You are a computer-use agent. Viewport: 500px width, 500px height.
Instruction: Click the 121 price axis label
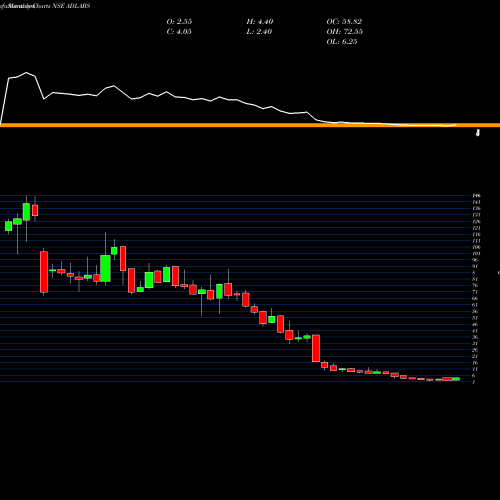pyautogui.click(x=476, y=228)
